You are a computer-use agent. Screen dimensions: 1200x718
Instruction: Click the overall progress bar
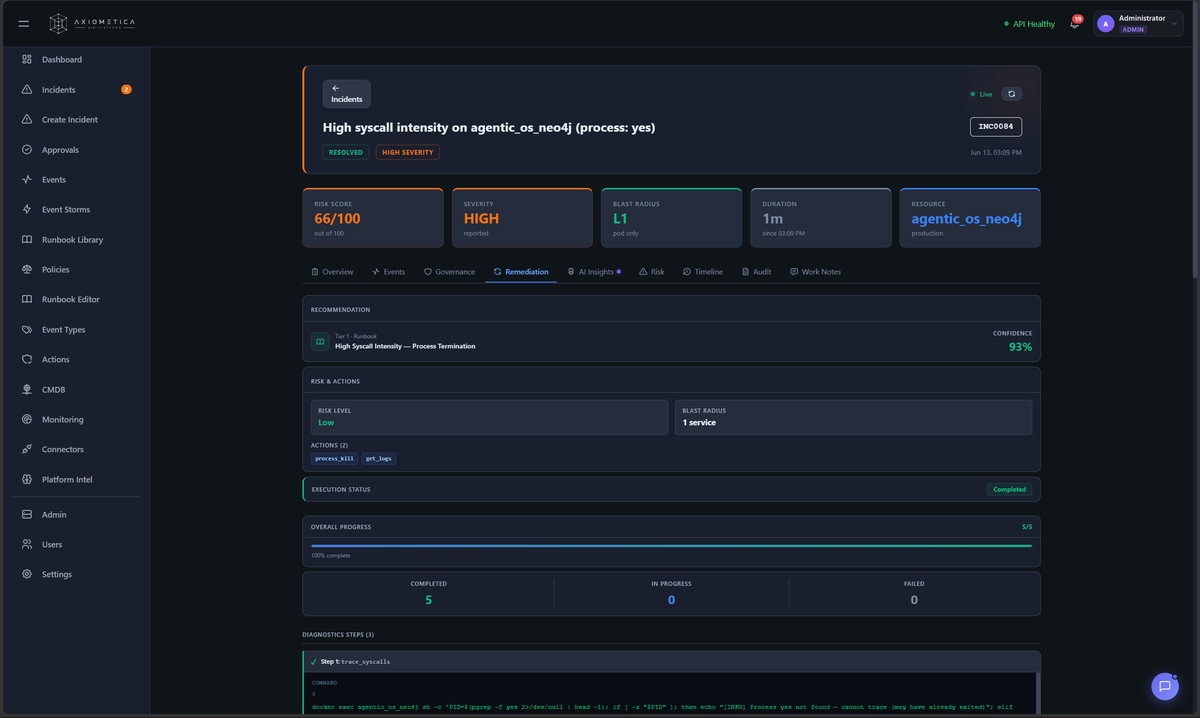pos(671,546)
